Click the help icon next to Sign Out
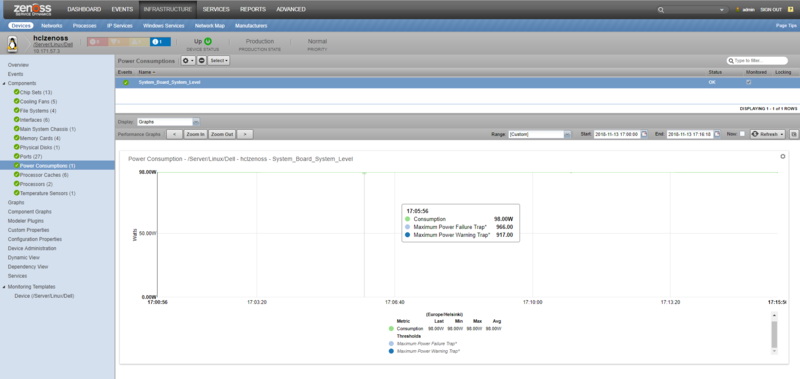The image size is (800, 379). click(x=790, y=9)
